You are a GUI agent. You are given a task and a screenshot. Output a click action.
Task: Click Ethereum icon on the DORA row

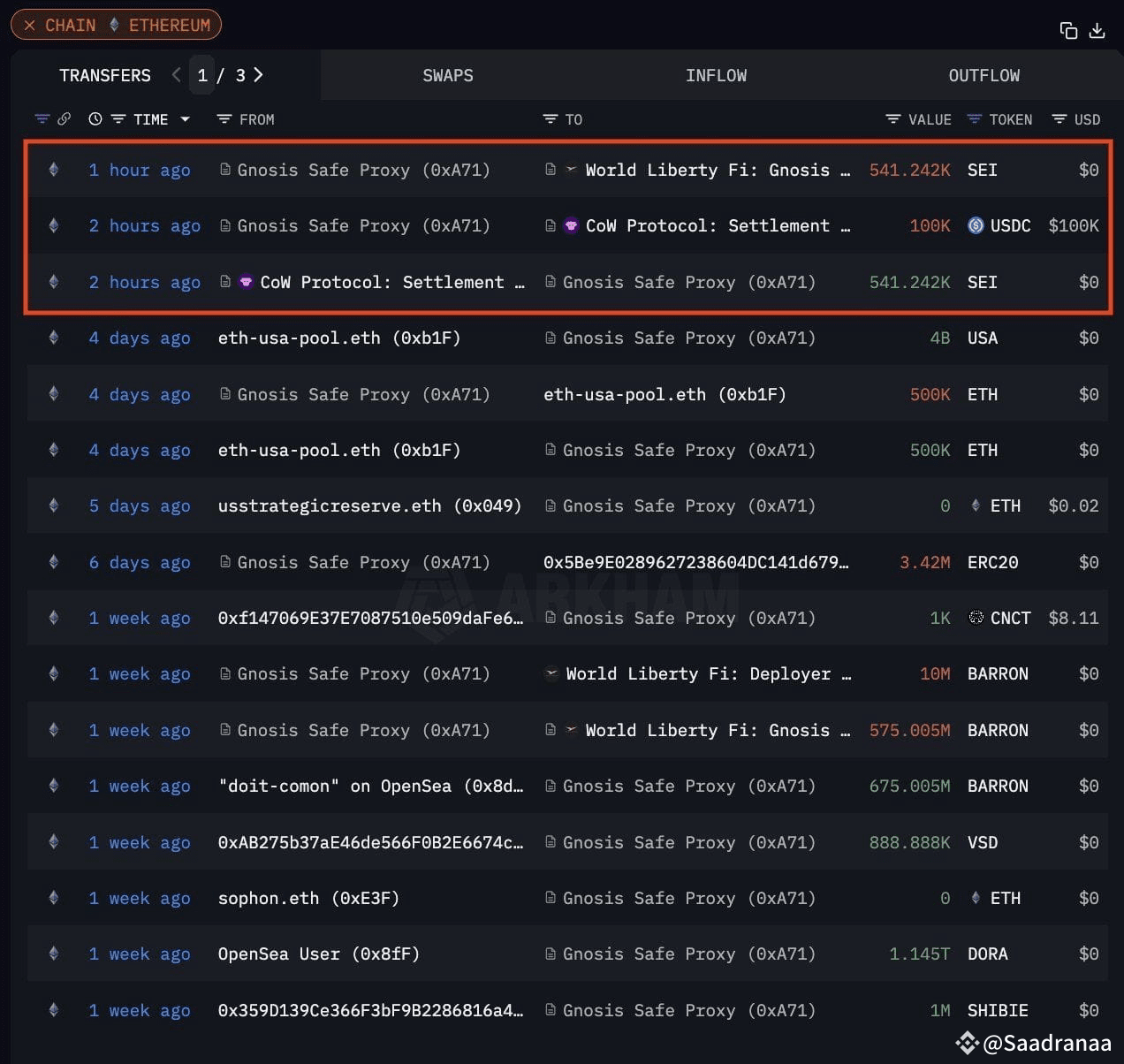54,954
